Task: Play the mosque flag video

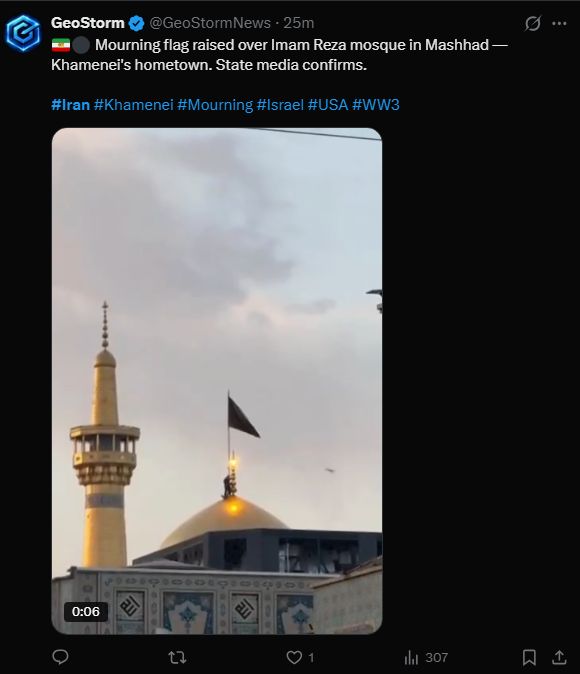Action: [217, 381]
